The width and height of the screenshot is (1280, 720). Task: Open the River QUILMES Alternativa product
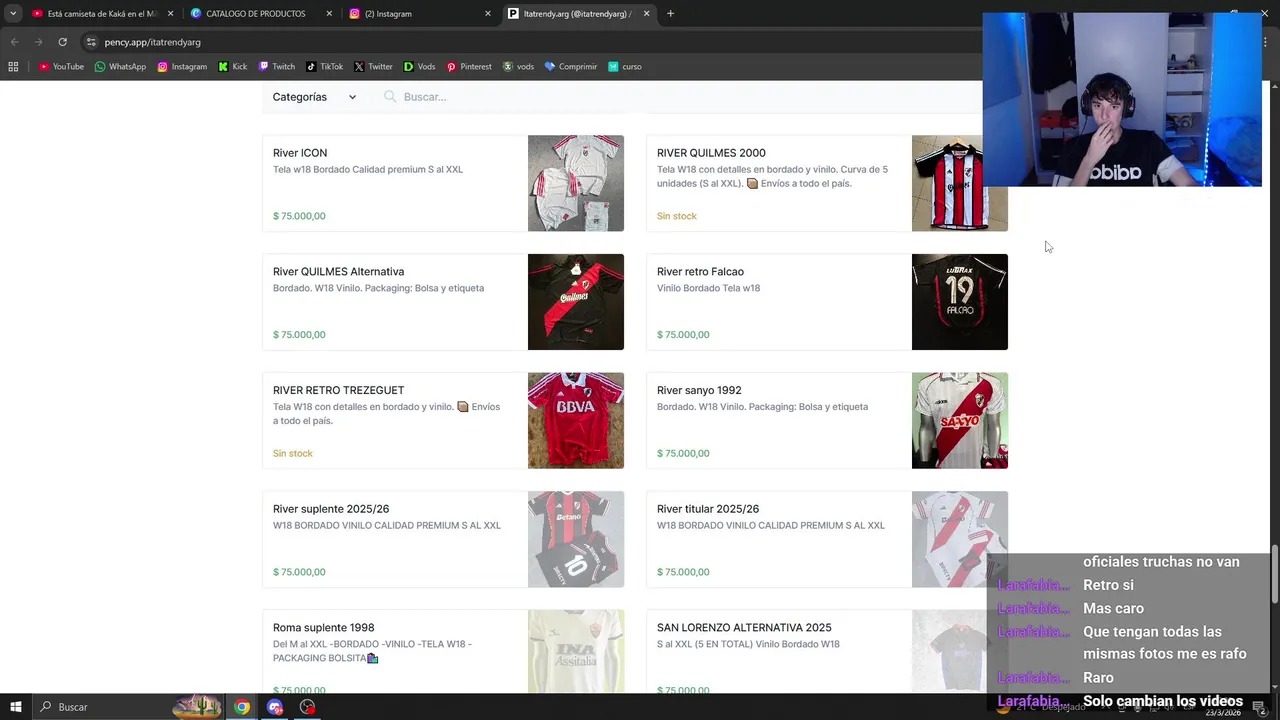pyautogui.click(x=443, y=302)
